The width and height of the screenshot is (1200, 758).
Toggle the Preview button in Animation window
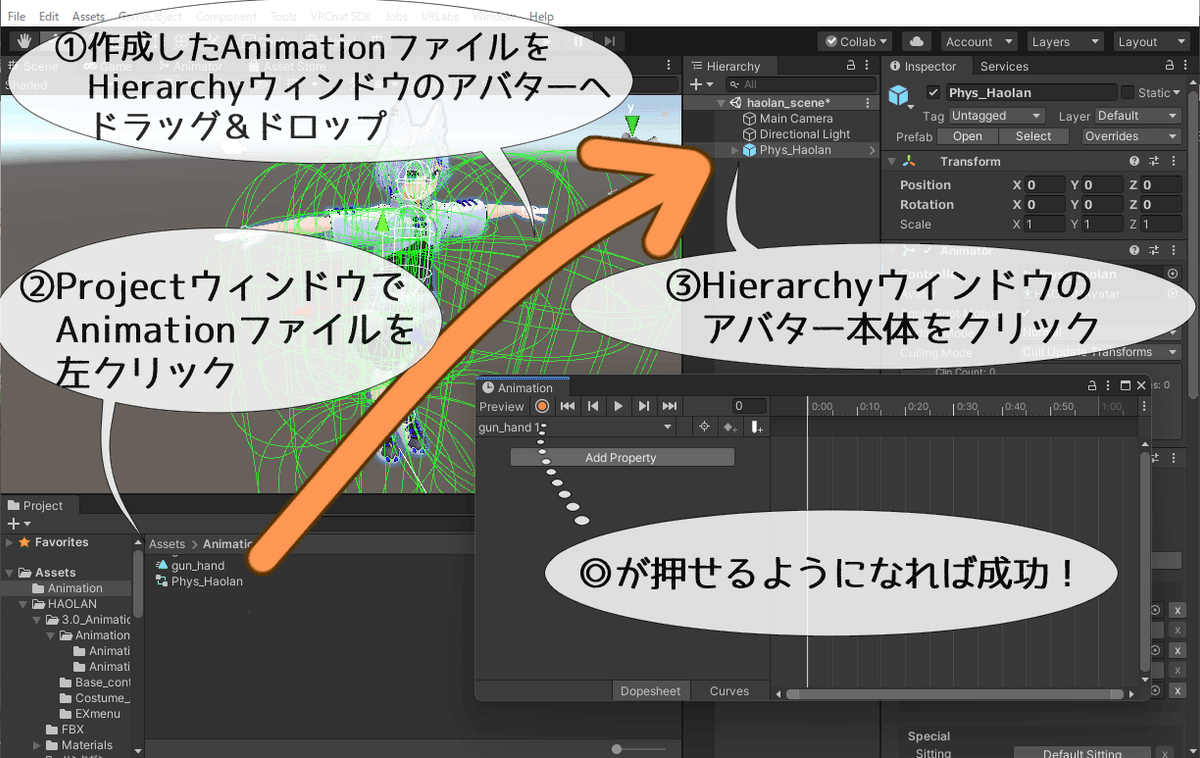point(501,406)
